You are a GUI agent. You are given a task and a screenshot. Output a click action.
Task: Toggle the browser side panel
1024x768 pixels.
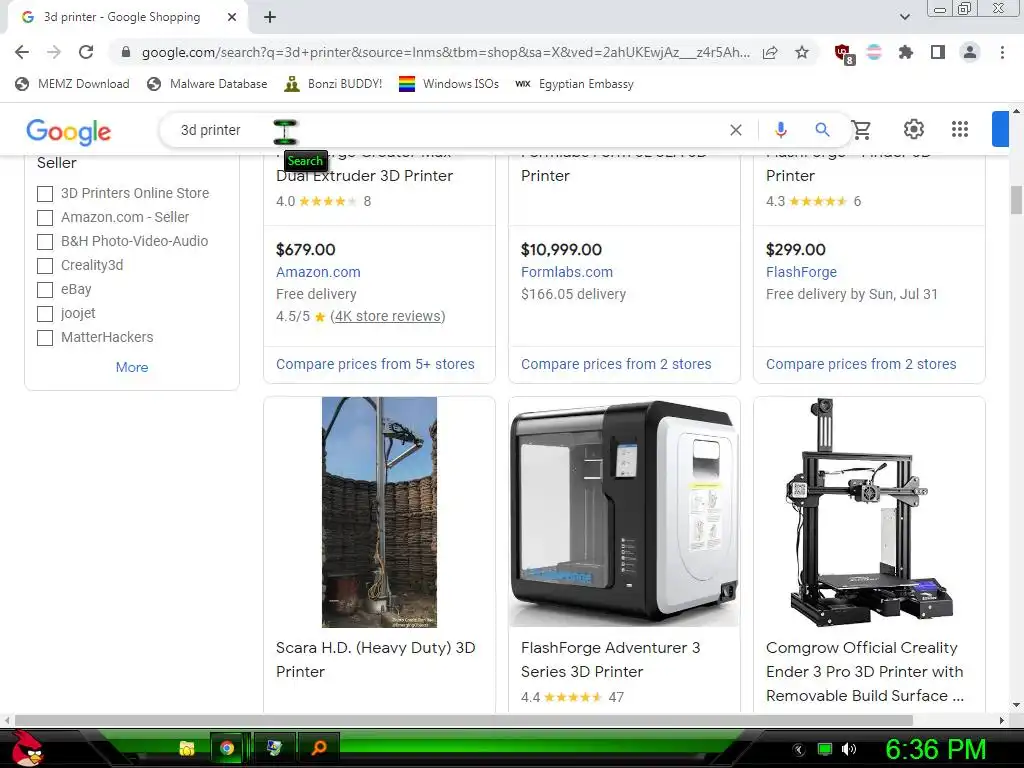point(938,52)
